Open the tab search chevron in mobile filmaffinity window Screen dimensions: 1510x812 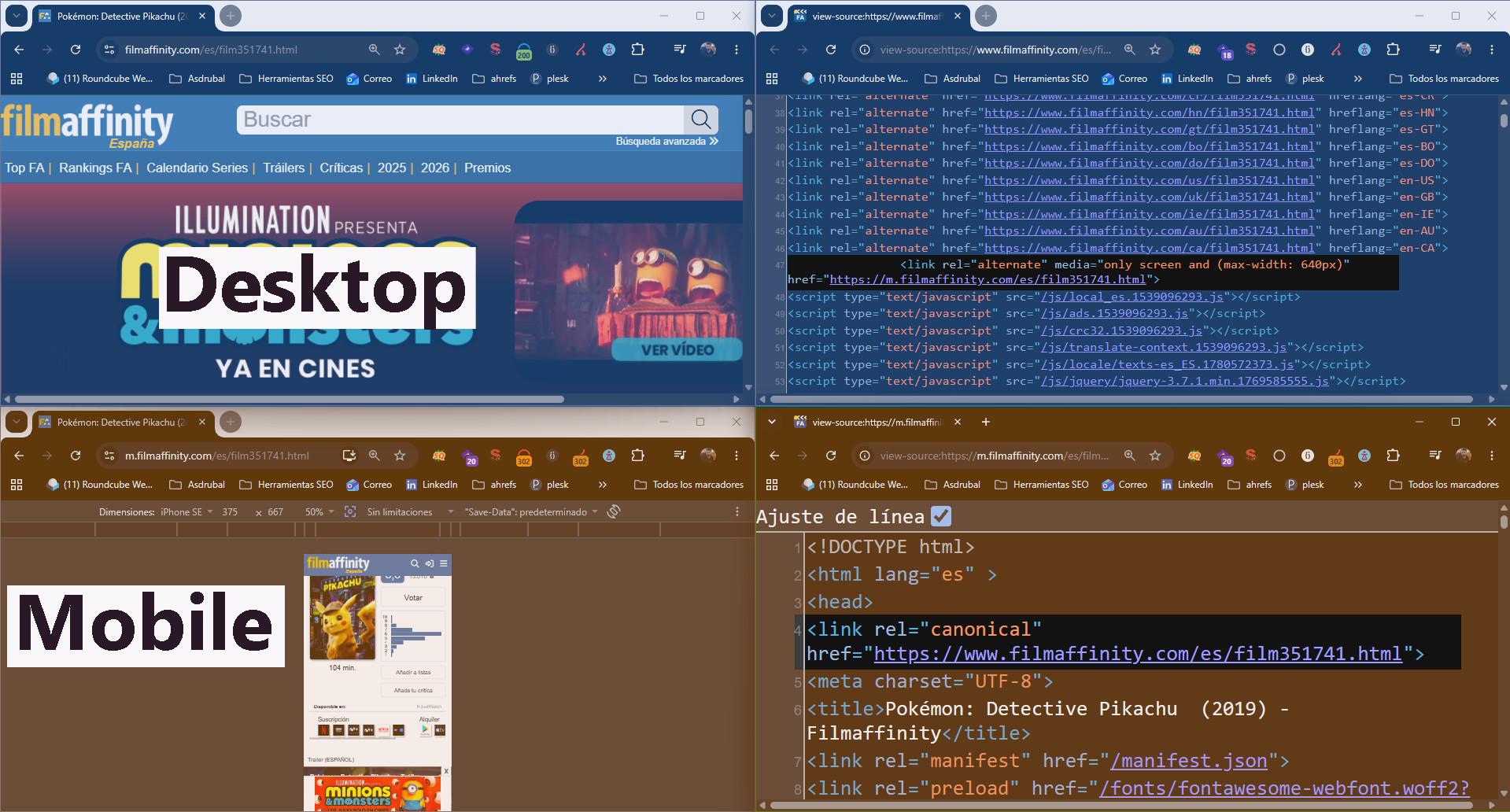(17, 422)
